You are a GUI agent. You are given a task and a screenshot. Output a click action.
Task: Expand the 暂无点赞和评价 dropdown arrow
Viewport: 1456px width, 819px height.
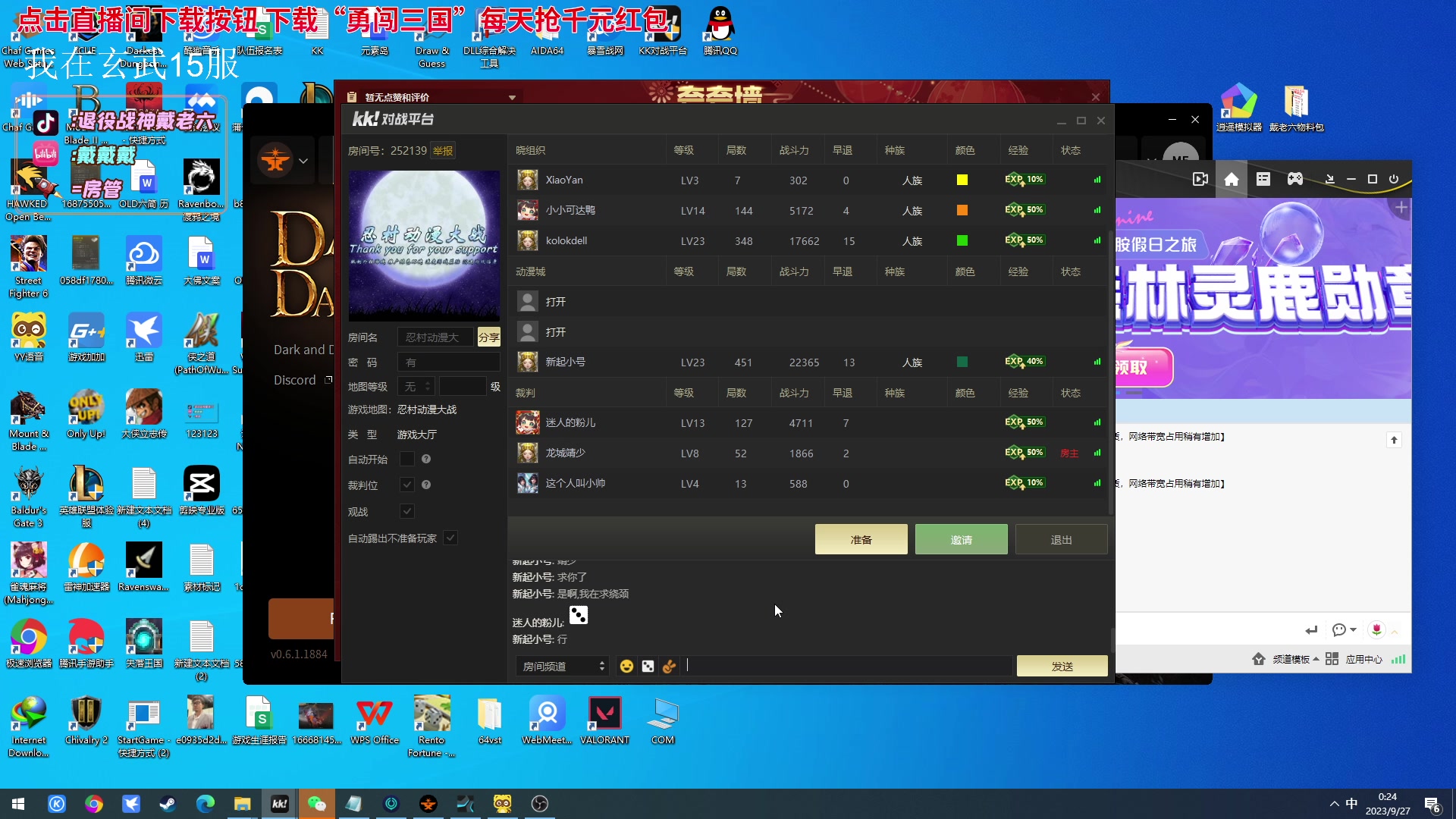[512, 97]
